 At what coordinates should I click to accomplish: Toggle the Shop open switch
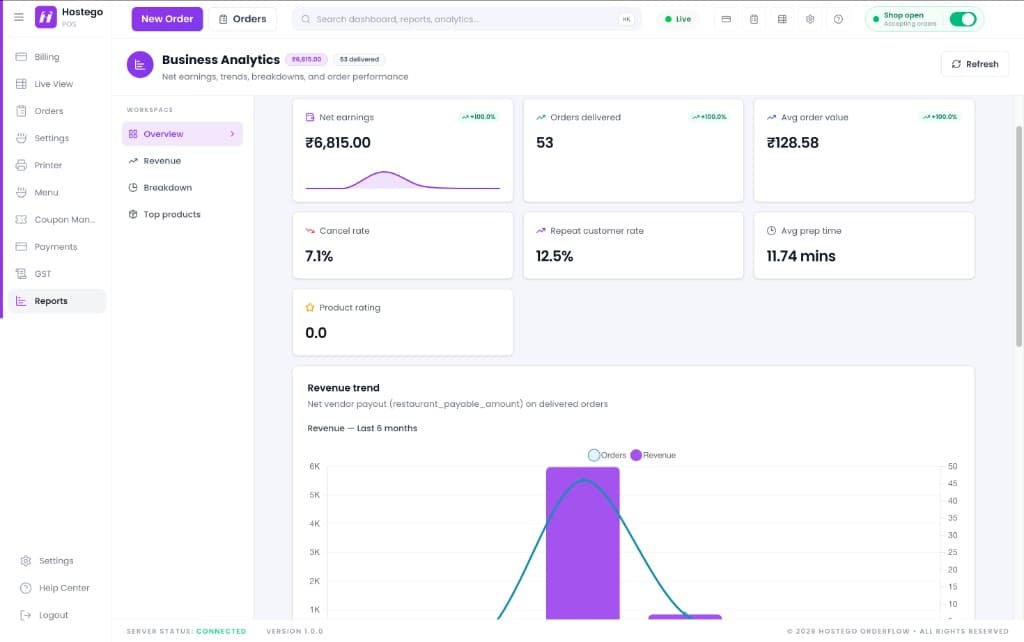tap(963, 19)
